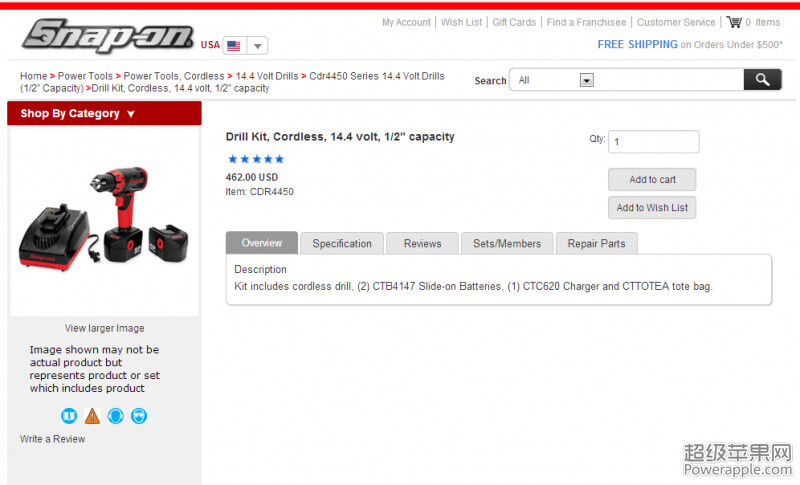
Task: Expand Shop By Category menu
Action: click(x=104, y=113)
